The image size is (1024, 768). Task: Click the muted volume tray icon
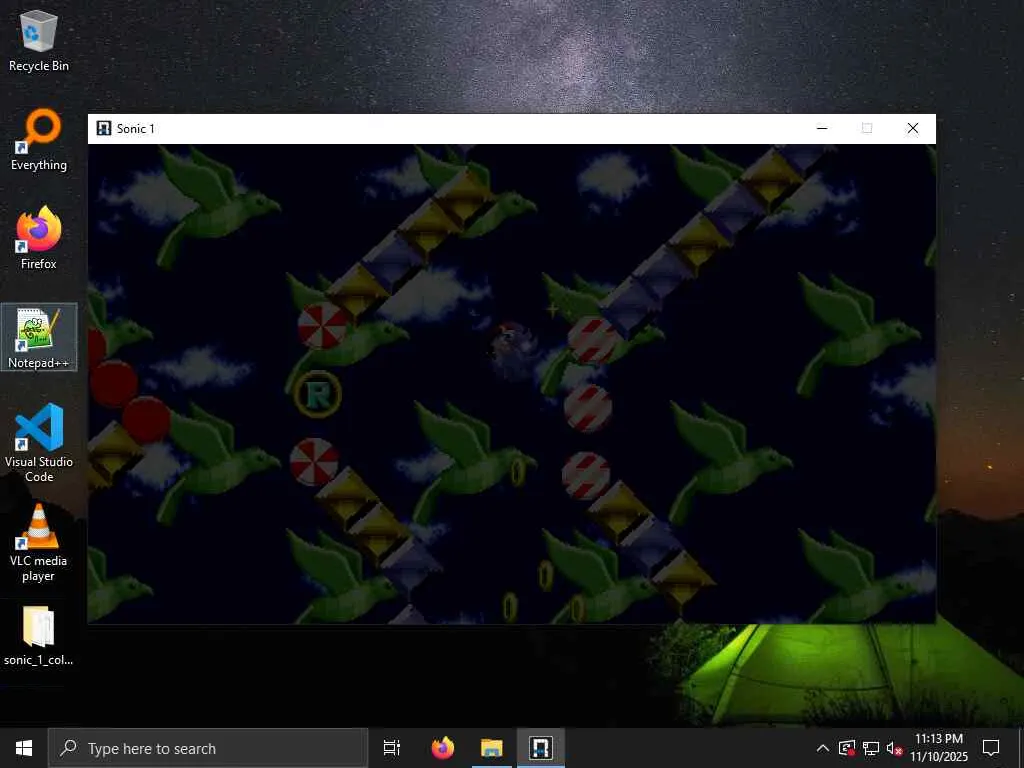[894, 748]
